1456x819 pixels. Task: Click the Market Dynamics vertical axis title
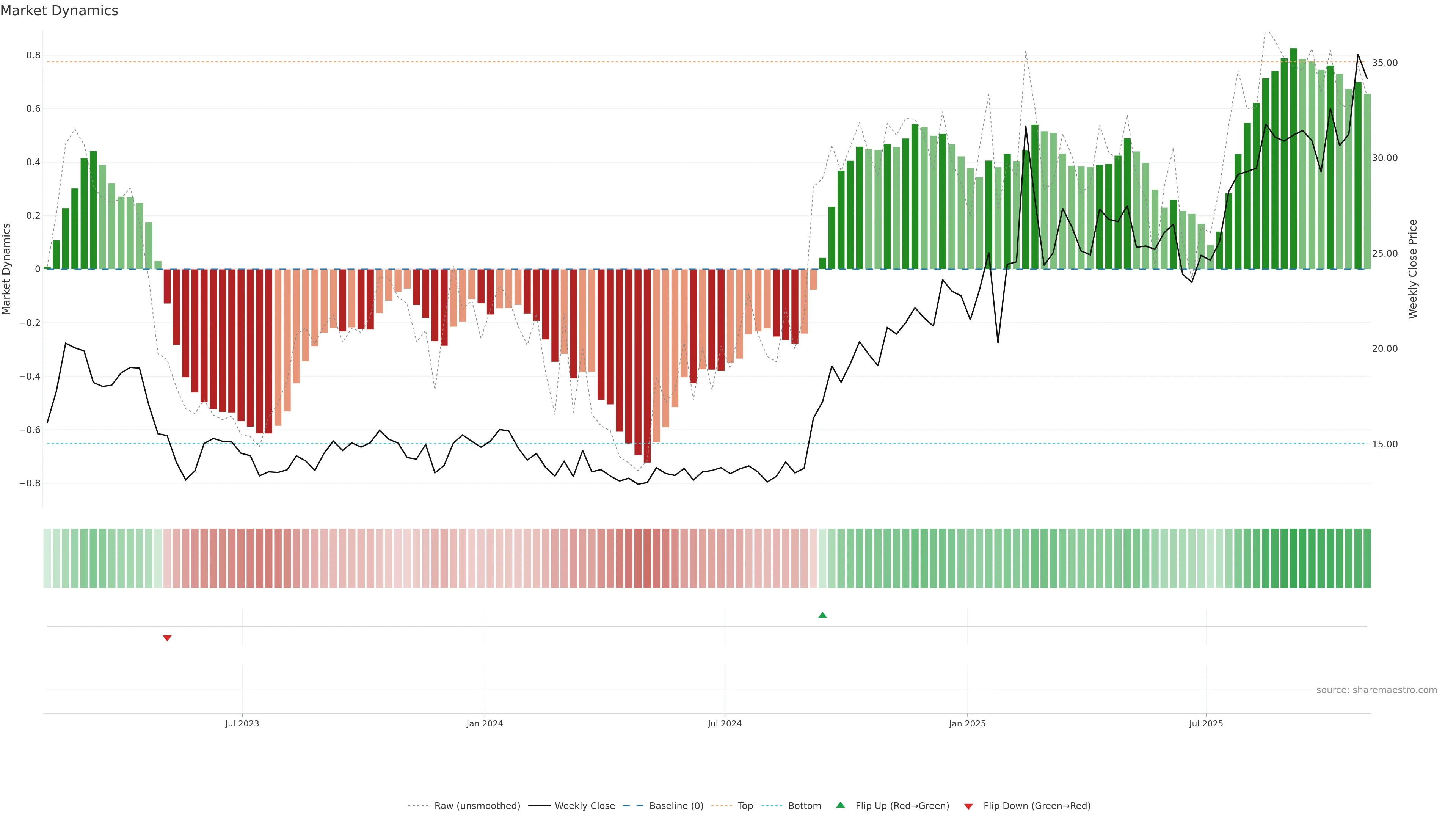coord(7,269)
